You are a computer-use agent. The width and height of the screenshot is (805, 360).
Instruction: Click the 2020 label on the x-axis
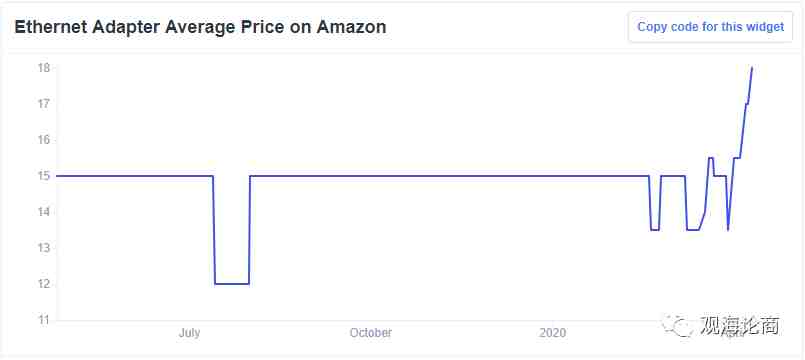tap(552, 333)
